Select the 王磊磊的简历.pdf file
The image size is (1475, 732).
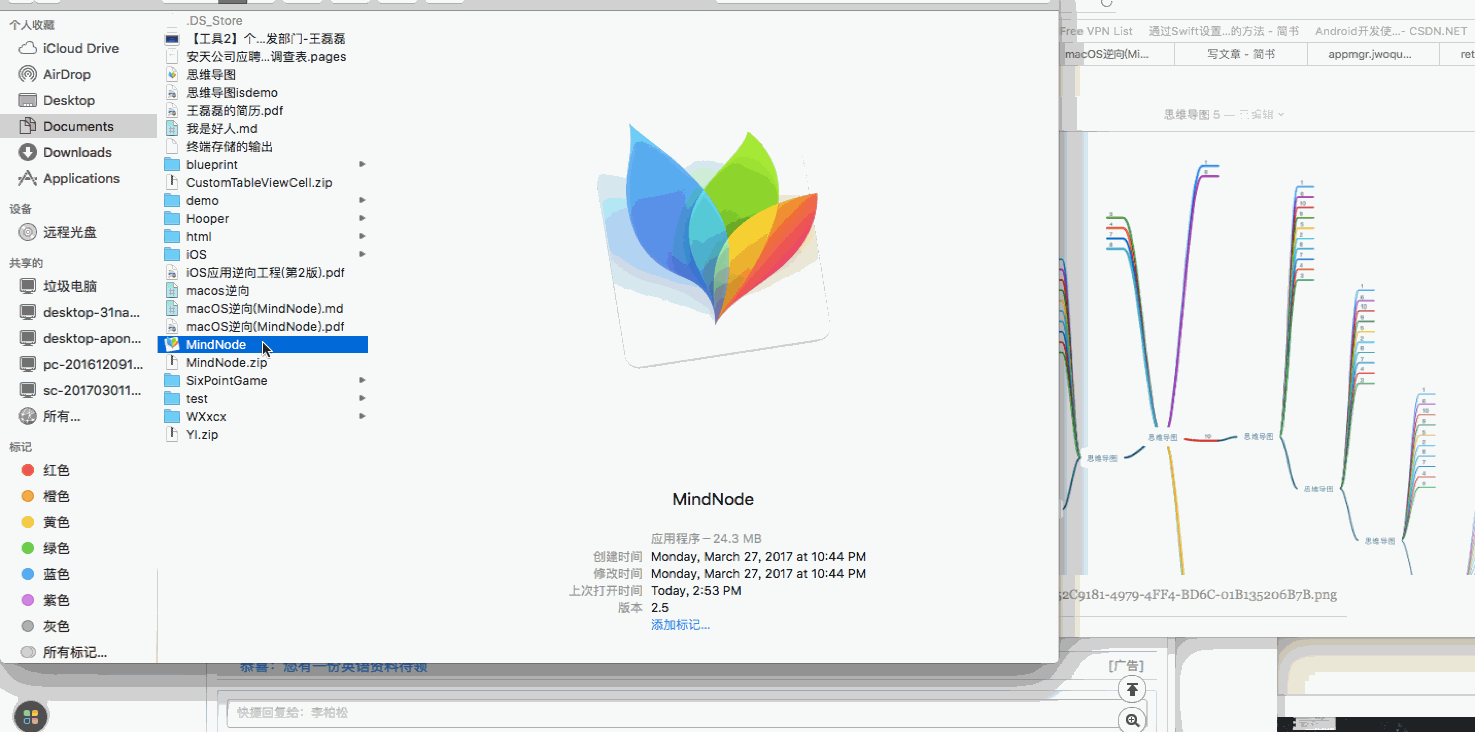[234, 110]
